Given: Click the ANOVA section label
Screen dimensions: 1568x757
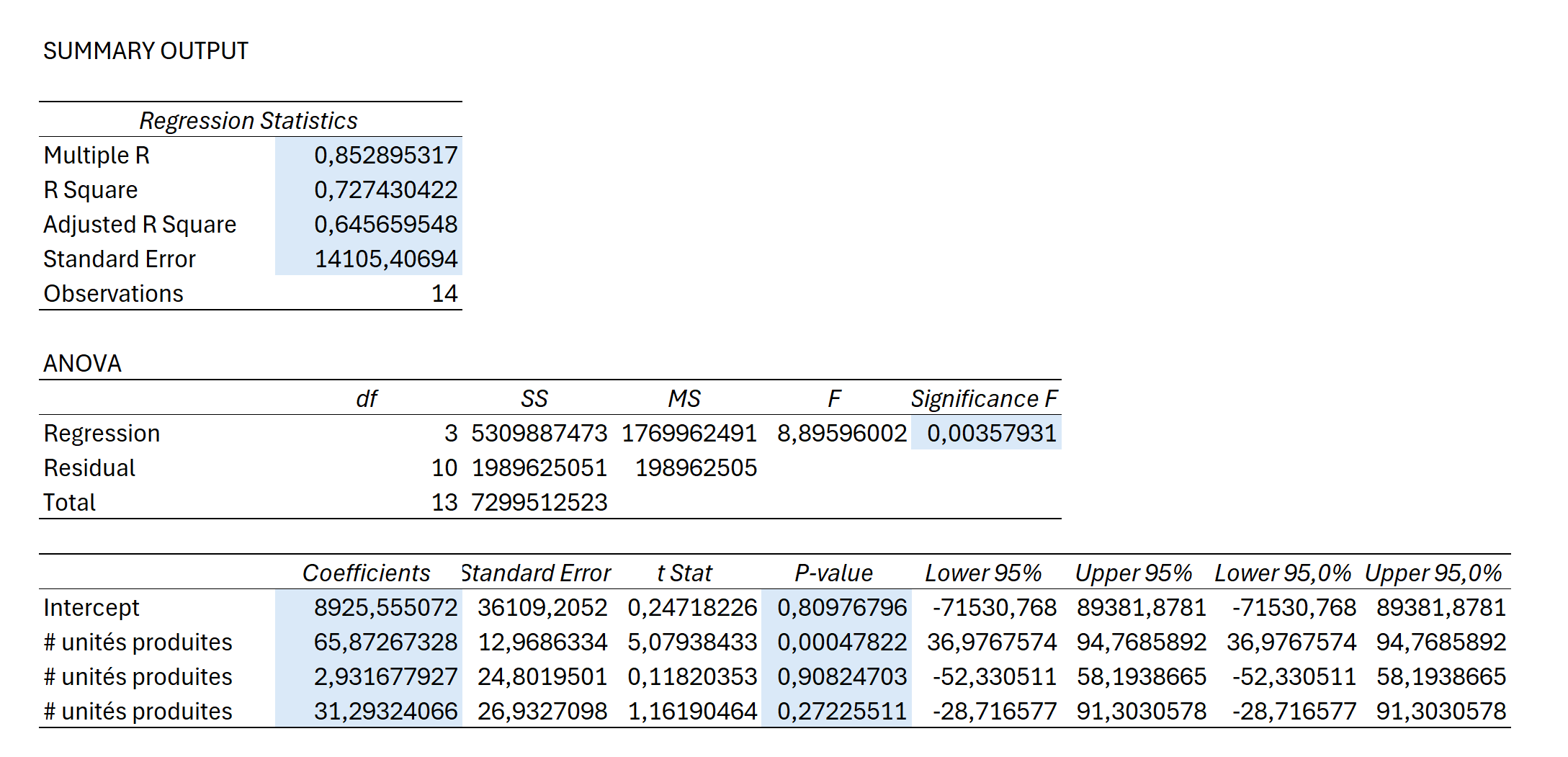Looking at the screenshot, I should 82,363.
